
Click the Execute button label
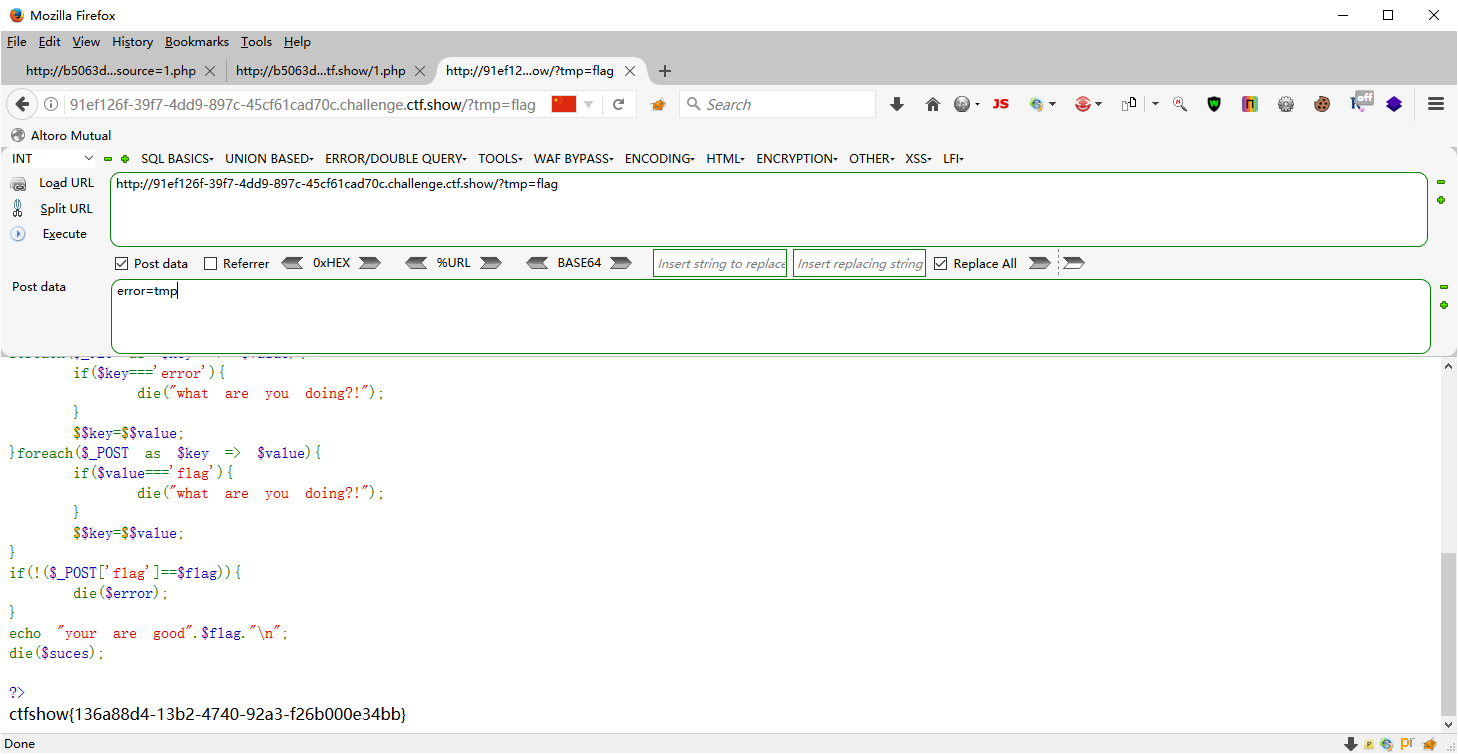tap(64, 234)
